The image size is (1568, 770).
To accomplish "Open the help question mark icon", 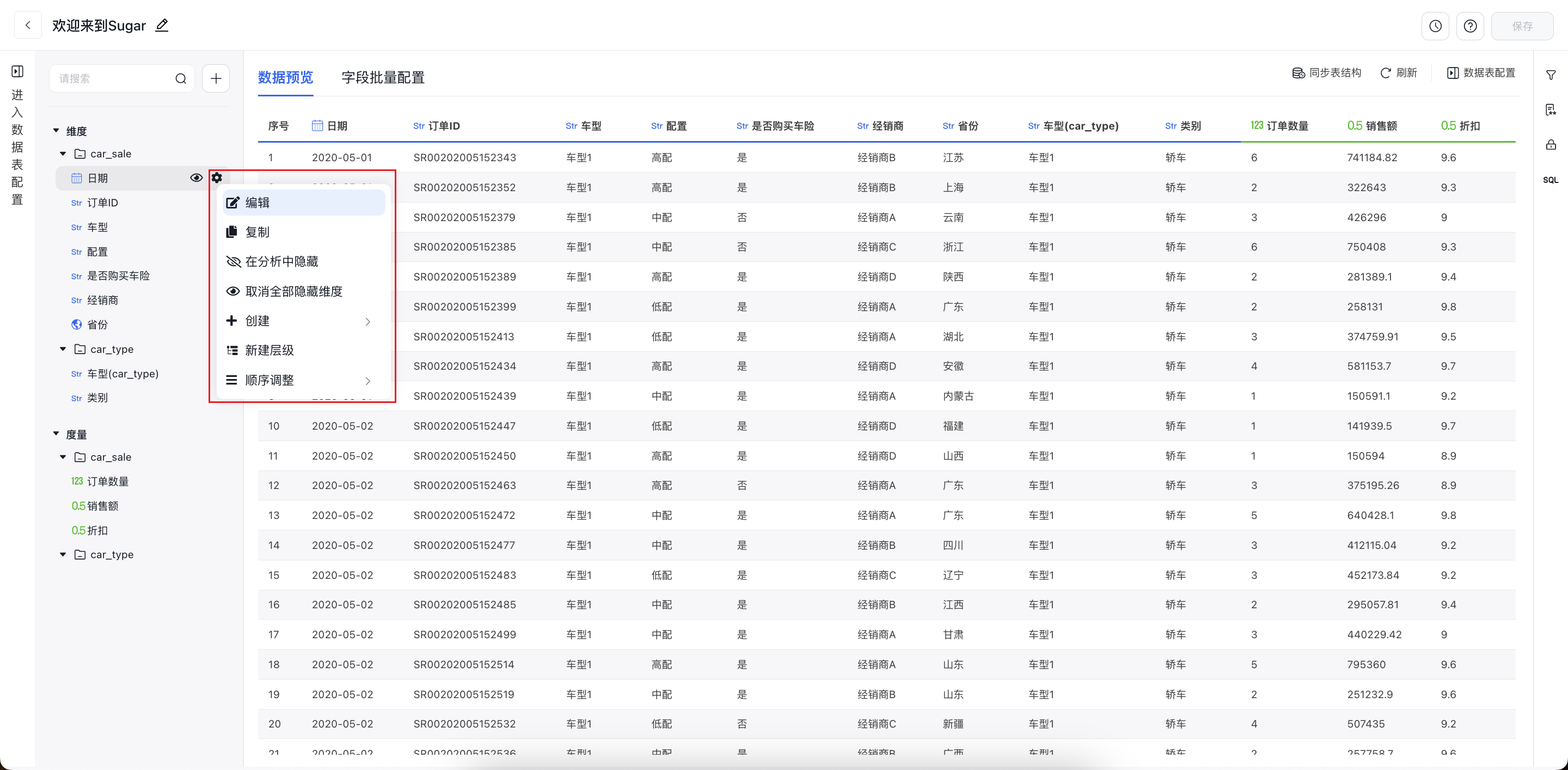I will coord(1470,26).
